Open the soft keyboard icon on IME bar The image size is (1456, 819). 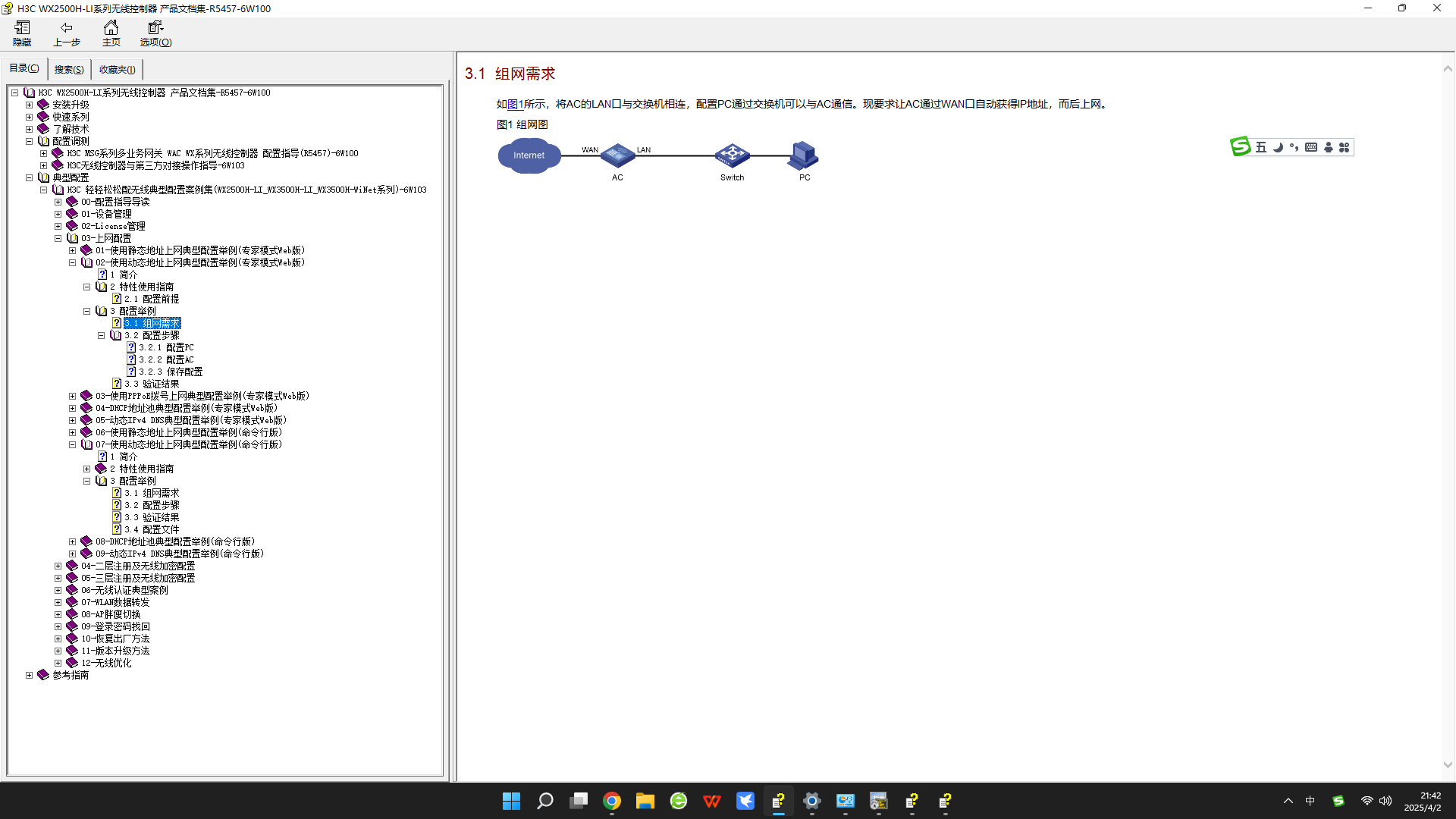[1310, 147]
